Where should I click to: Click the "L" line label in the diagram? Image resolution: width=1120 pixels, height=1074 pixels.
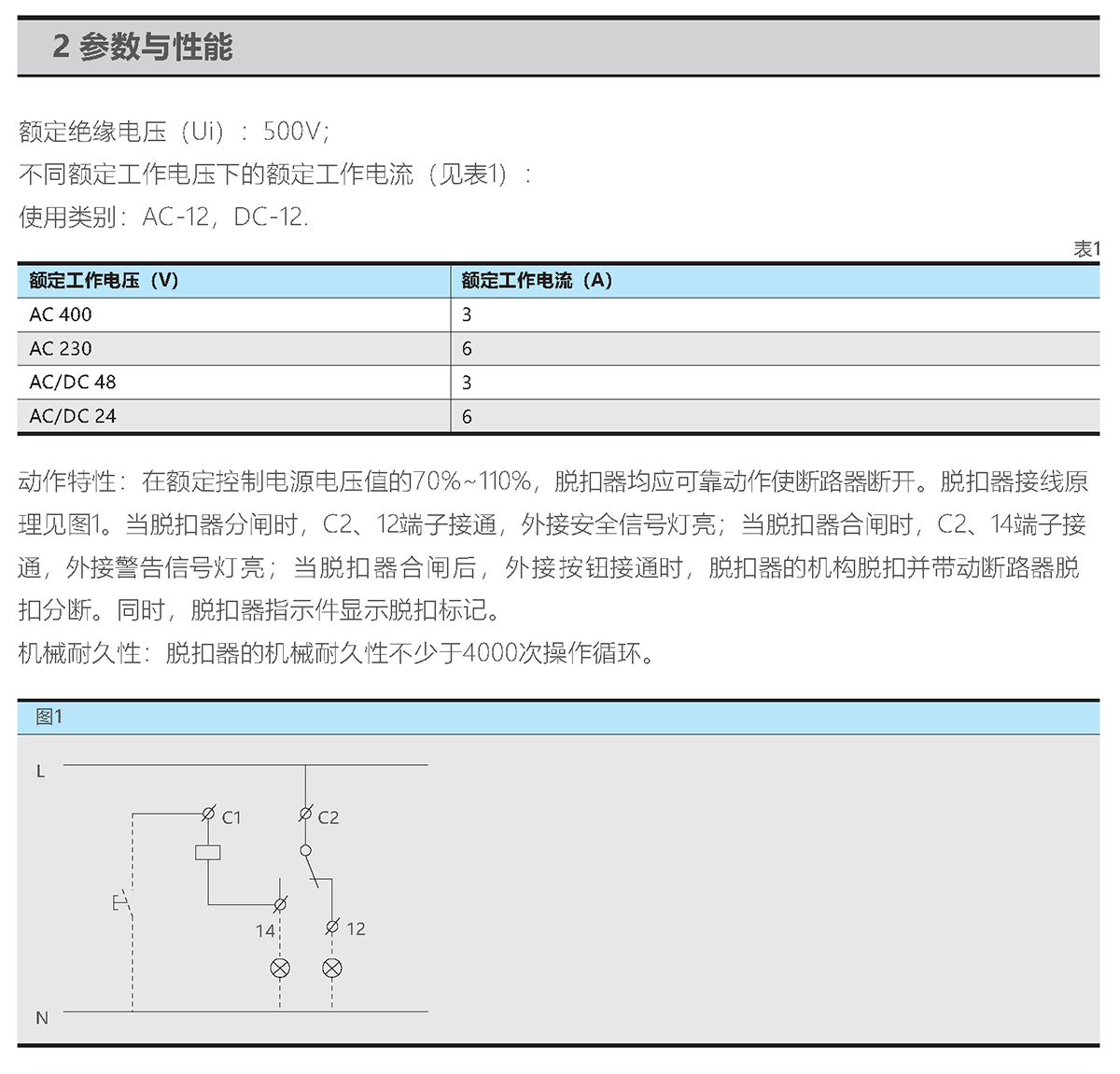(x=40, y=772)
